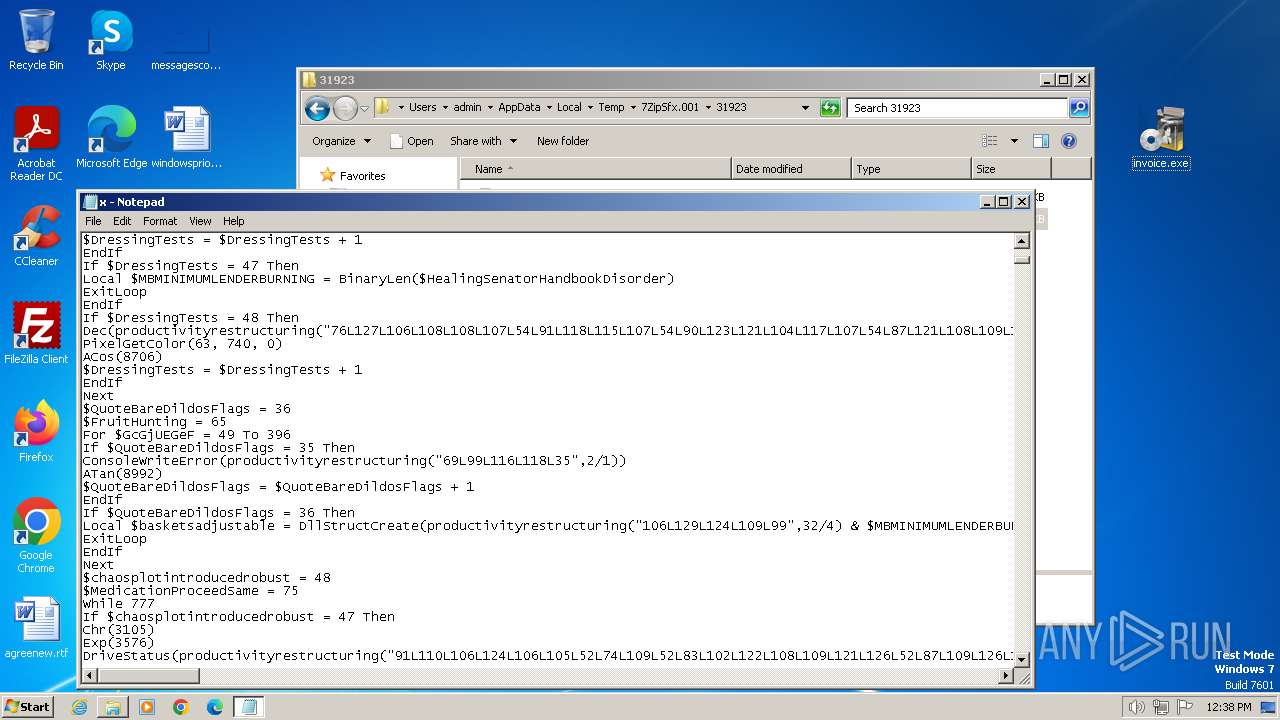Open the Skype desktop shortcut
Image resolution: width=1280 pixels, height=720 pixels.
tap(110, 40)
